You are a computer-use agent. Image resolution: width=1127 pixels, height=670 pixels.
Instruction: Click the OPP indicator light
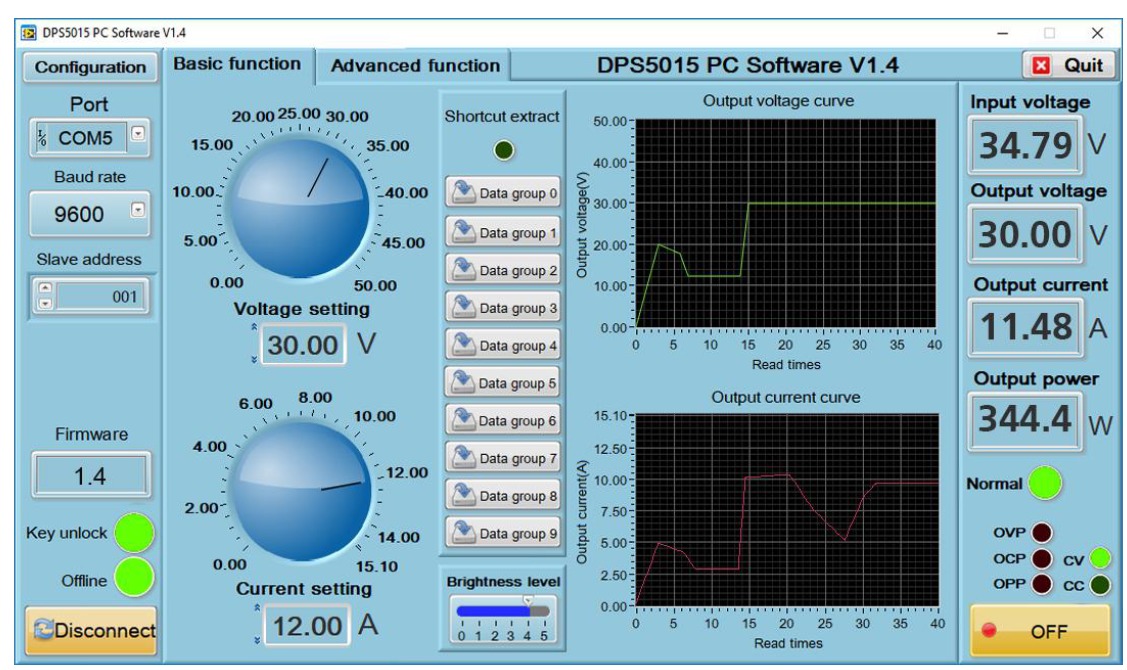pyautogui.click(x=1042, y=584)
